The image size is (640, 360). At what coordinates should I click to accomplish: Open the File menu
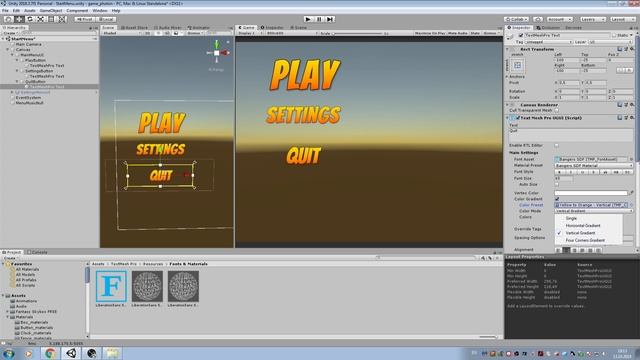click(5, 11)
